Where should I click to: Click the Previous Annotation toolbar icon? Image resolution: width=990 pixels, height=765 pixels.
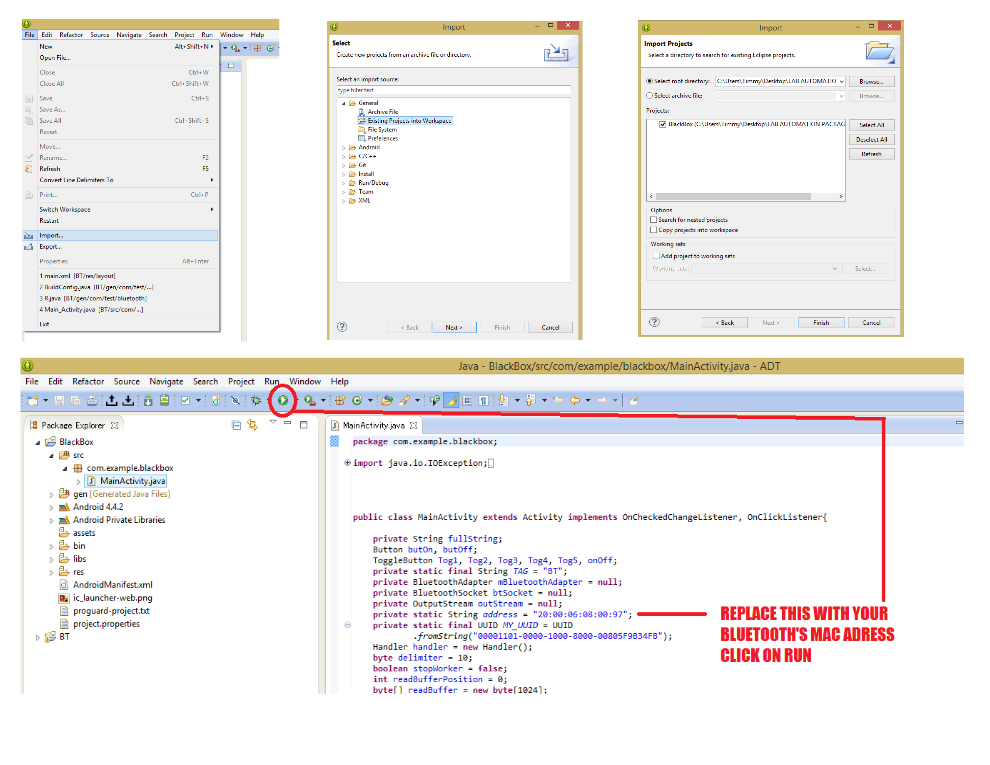tap(530, 400)
